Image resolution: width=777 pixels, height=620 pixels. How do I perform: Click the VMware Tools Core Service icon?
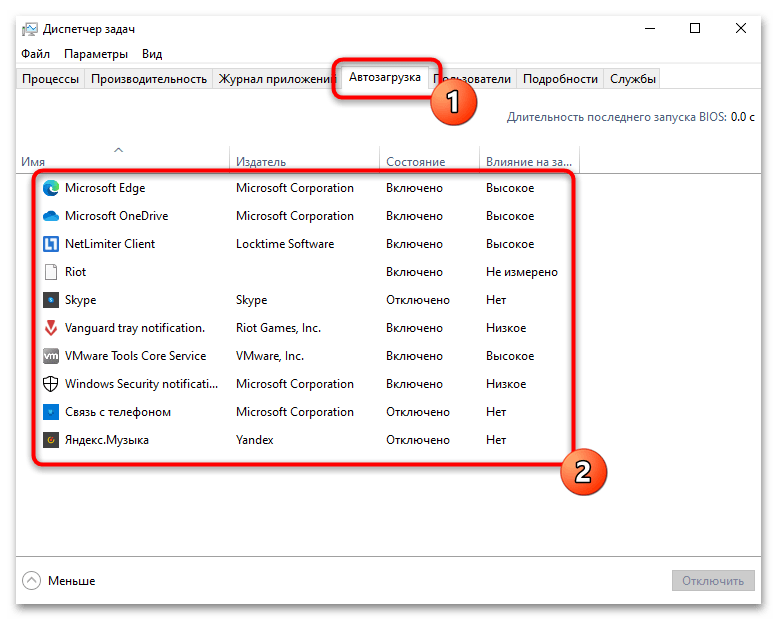pyautogui.click(x=51, y=356)
